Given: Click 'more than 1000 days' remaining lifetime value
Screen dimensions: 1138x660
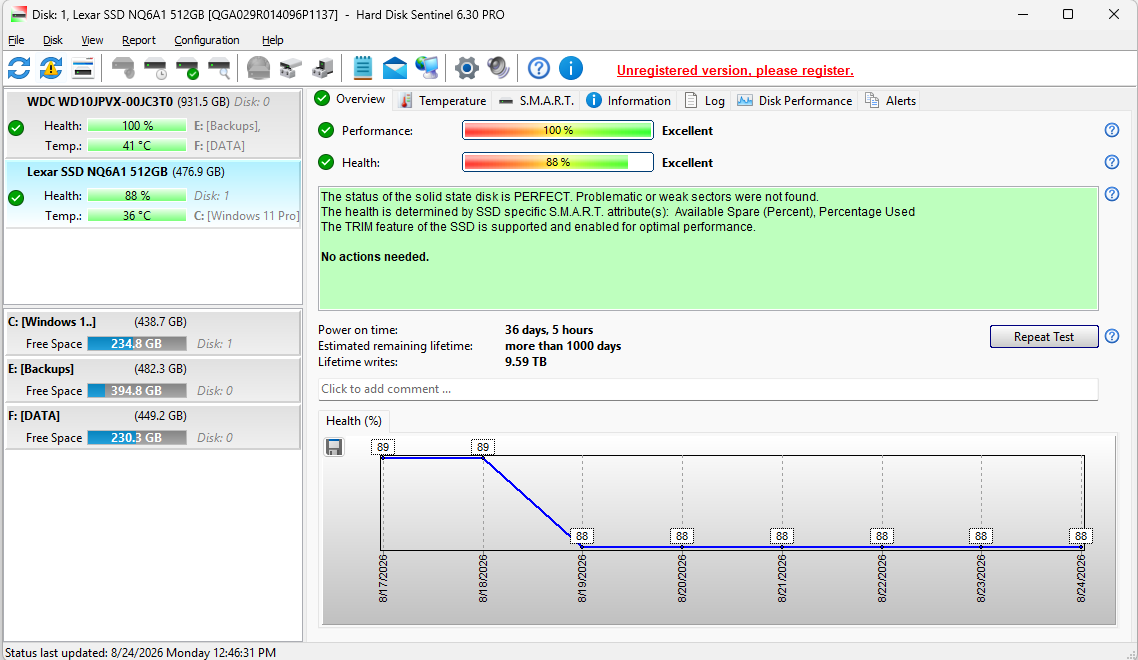Looking at the screenshot, I should pos(563,346).
